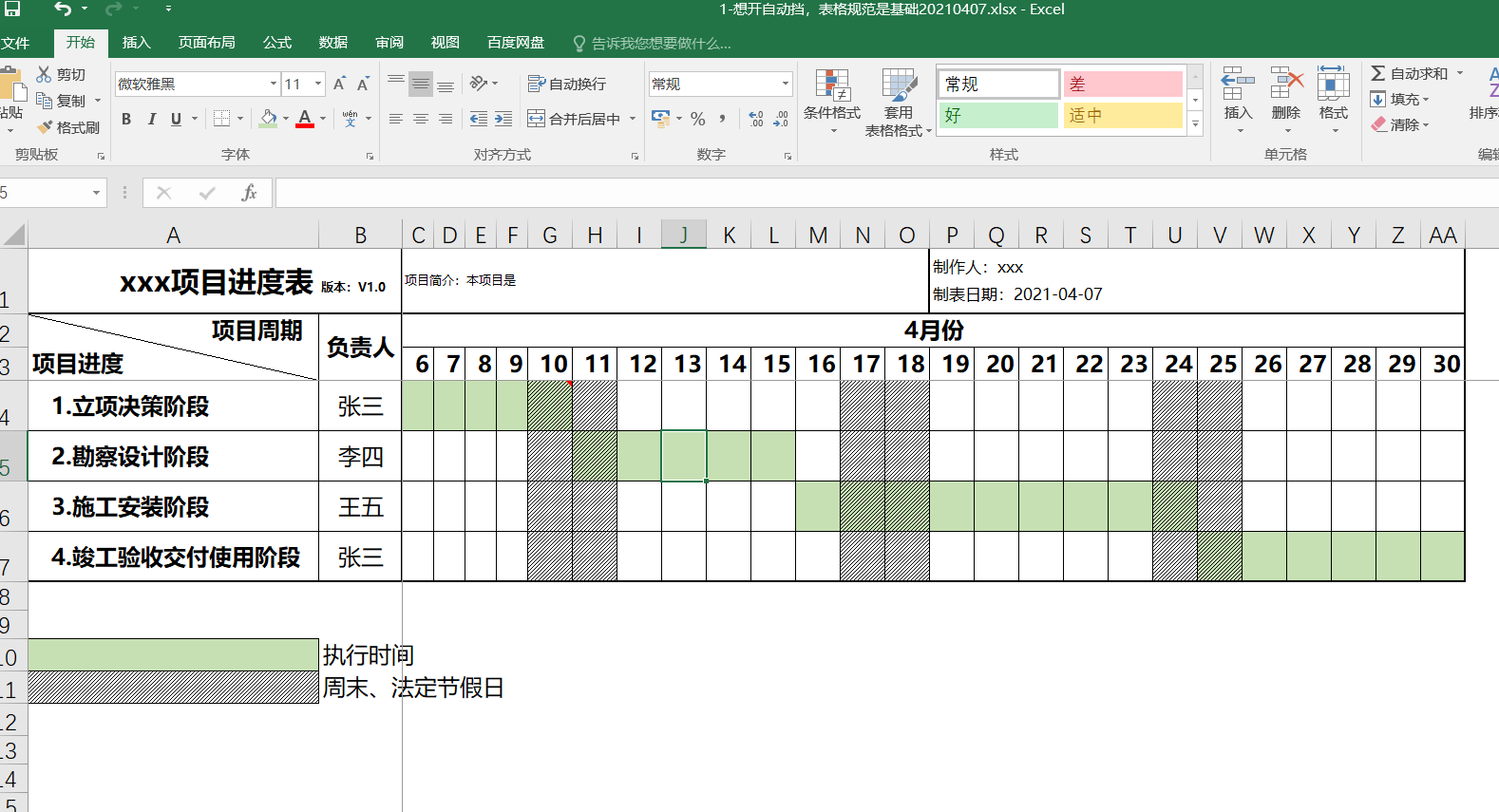Open font size dropdown 11
The image size is (1499, 812).
click(318, 84)
